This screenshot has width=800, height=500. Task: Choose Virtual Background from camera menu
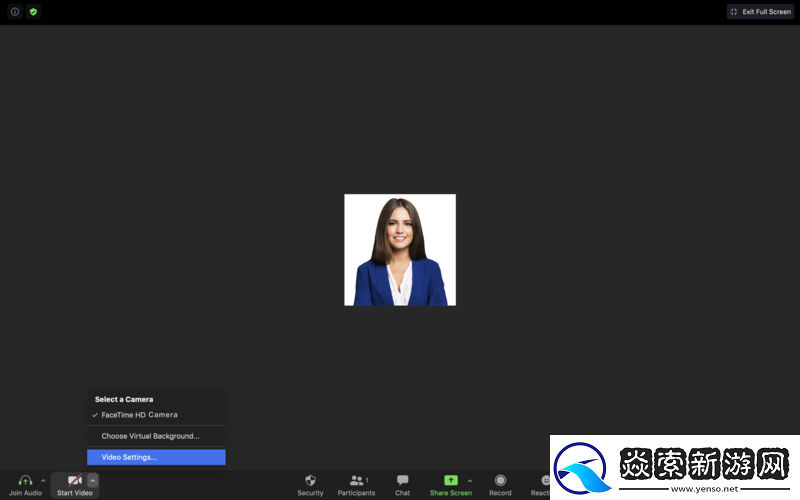coord(150,436)
